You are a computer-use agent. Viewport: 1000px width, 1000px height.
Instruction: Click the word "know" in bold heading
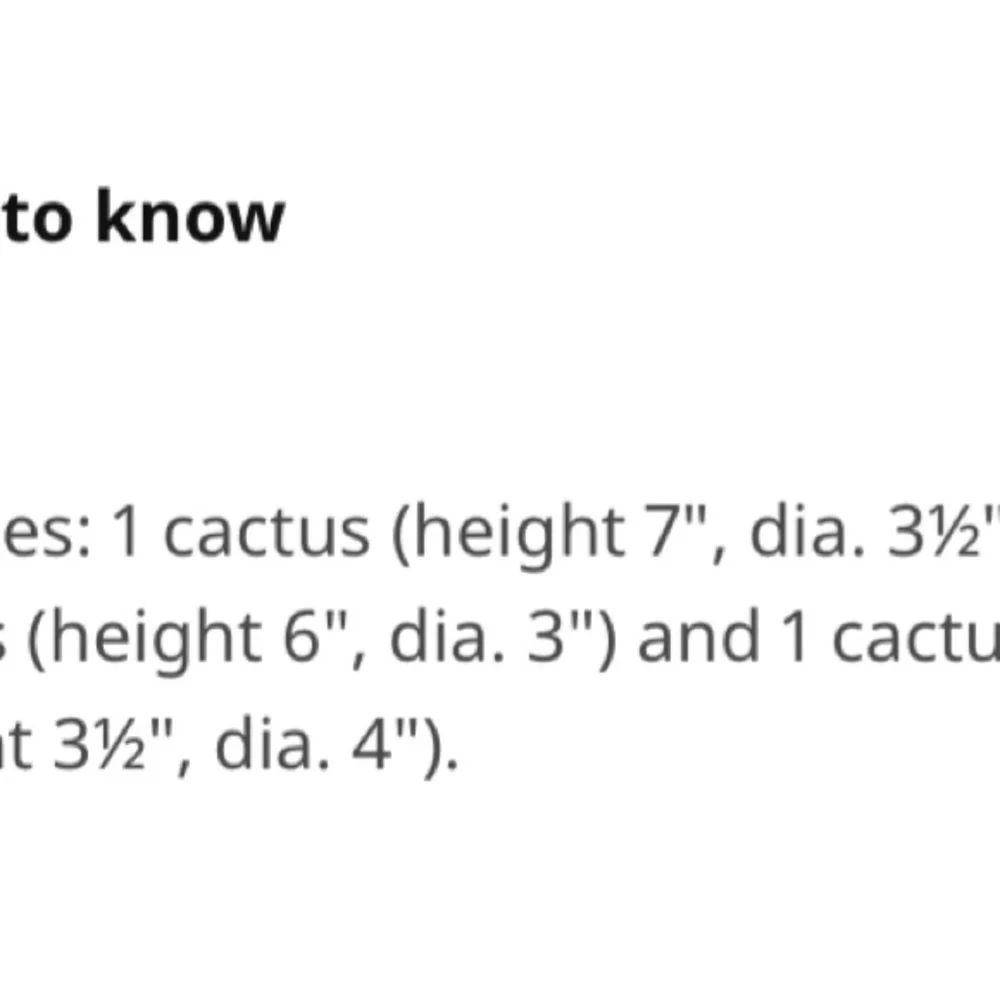[x=190, y=216]
